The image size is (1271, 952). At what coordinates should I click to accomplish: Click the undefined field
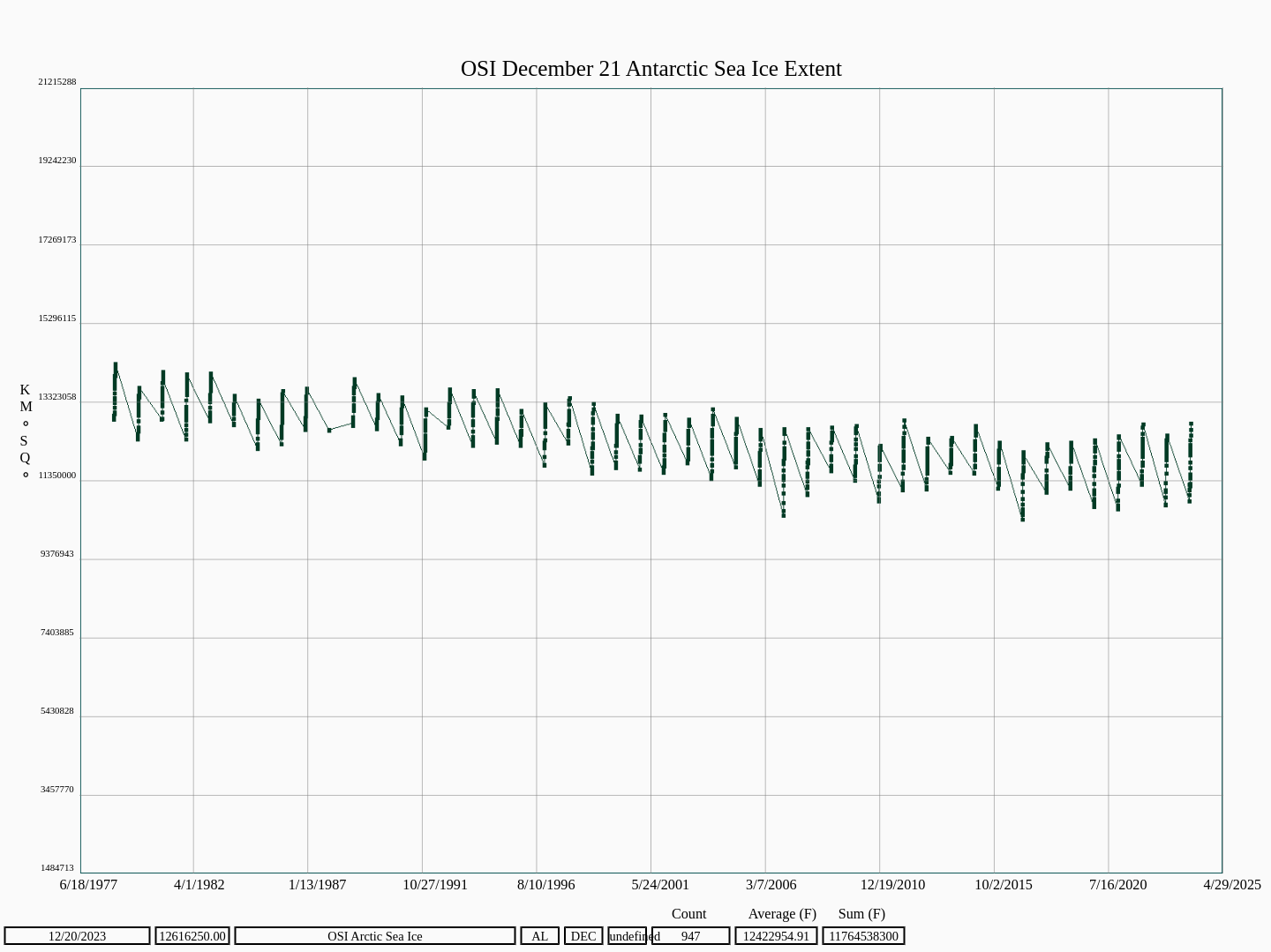(627, 936)
